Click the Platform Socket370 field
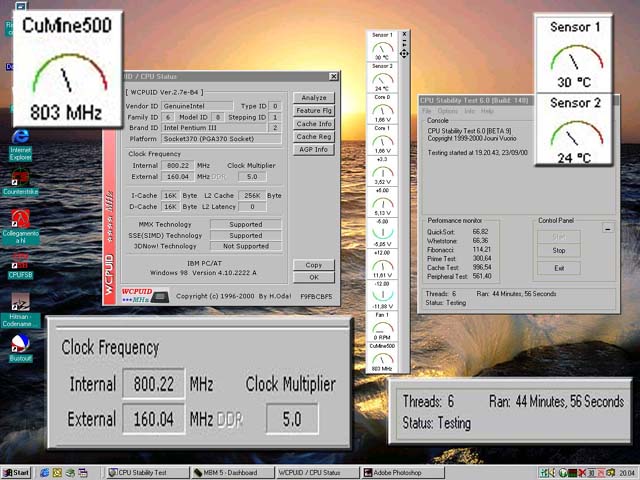This screenshot has width=640, height=480. click(222, 139)
